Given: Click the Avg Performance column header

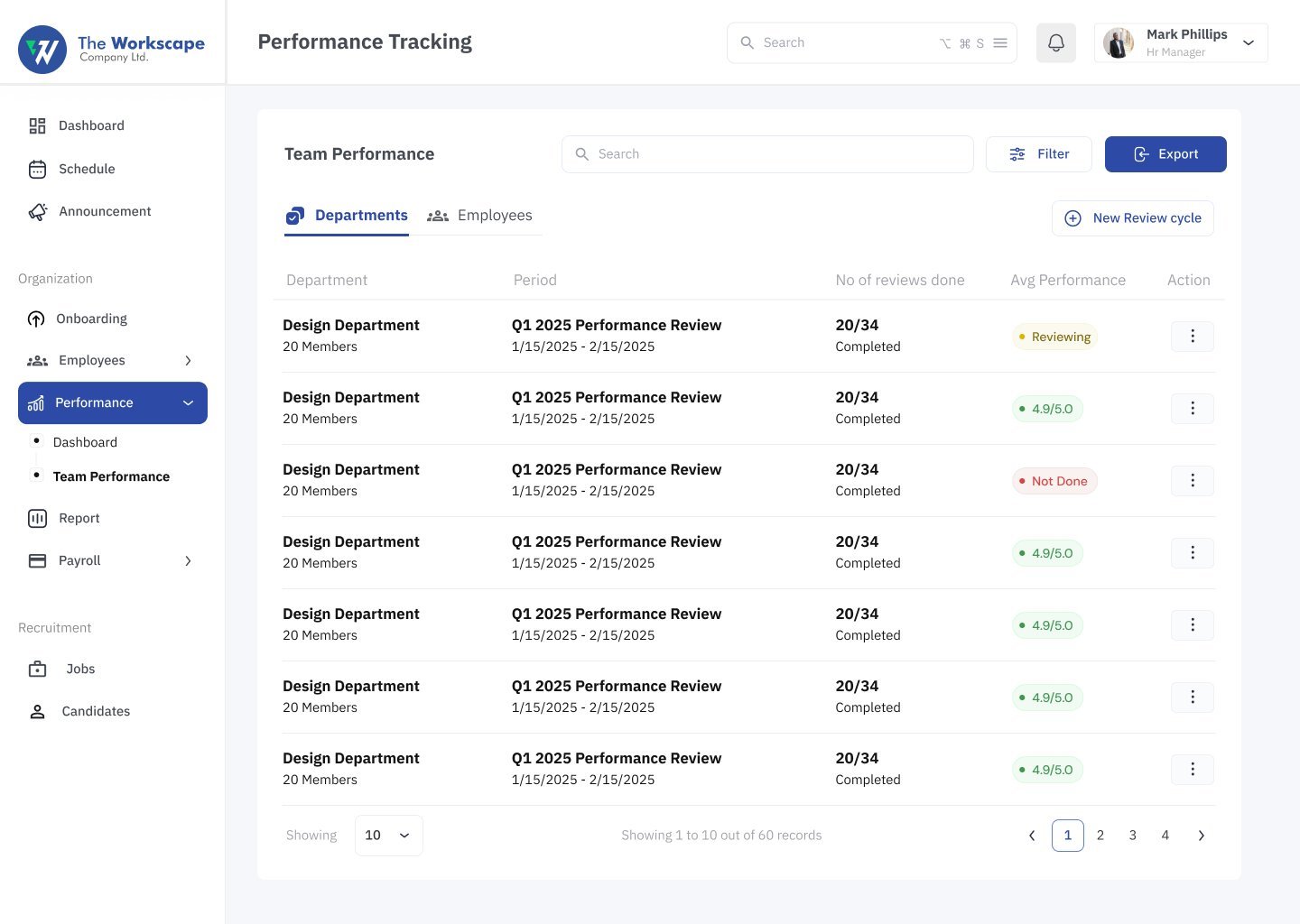Looking at the screenshot, I should coord(1068,280).
